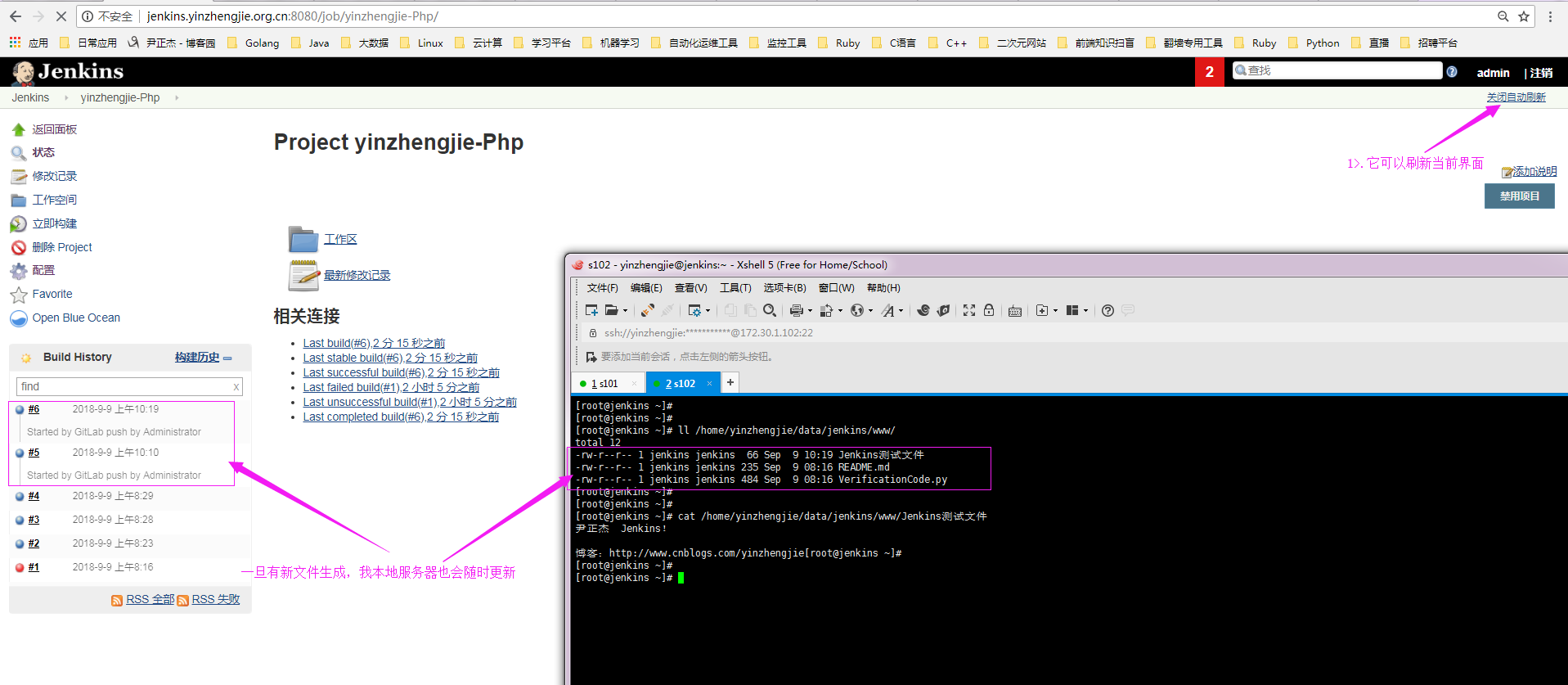Open the 窗口(W) menu in Xshell

pos(836,288)
